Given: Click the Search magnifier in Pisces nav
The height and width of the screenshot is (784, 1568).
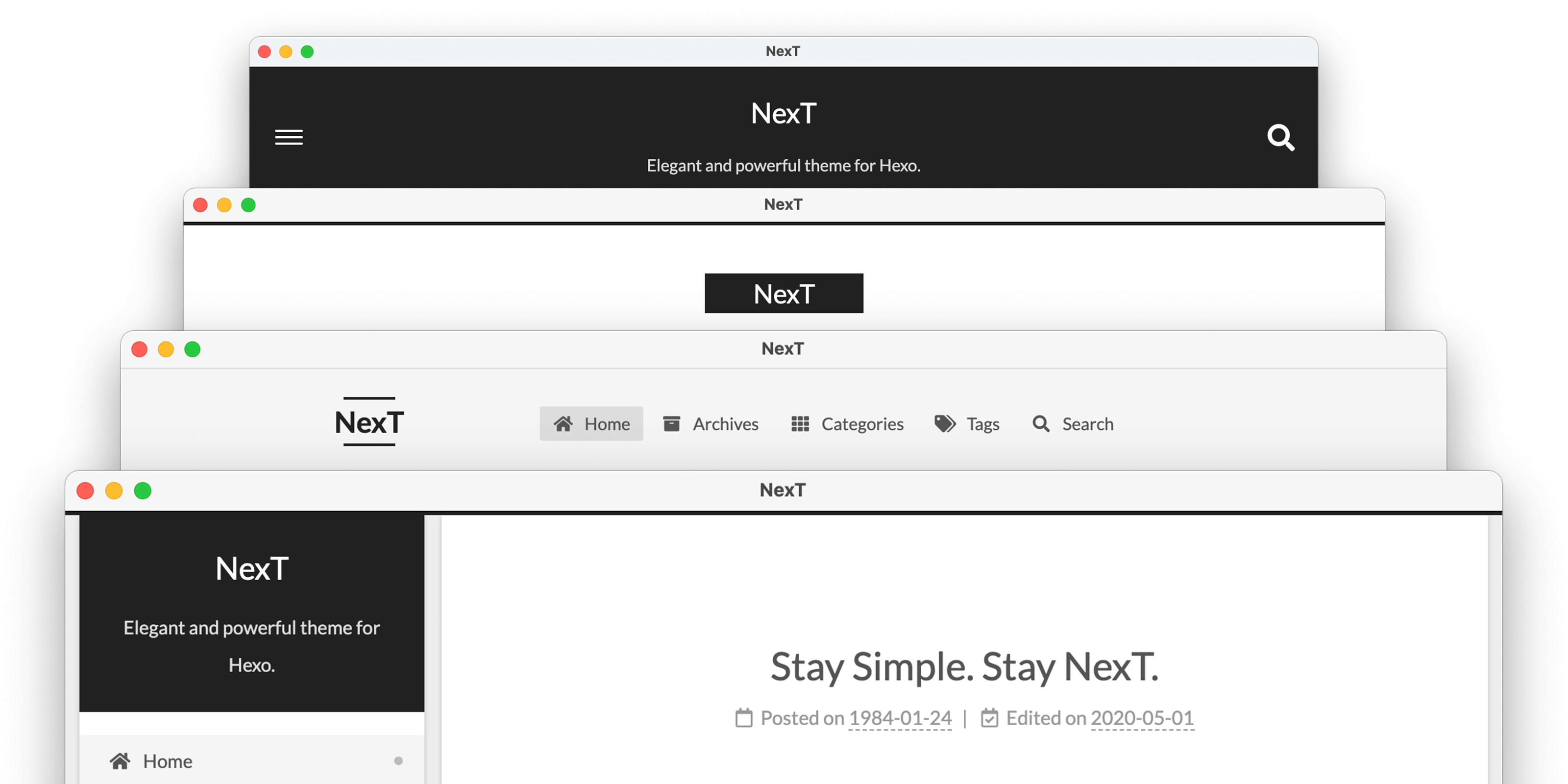Looking at the screenshot, I should point(1041,422).
